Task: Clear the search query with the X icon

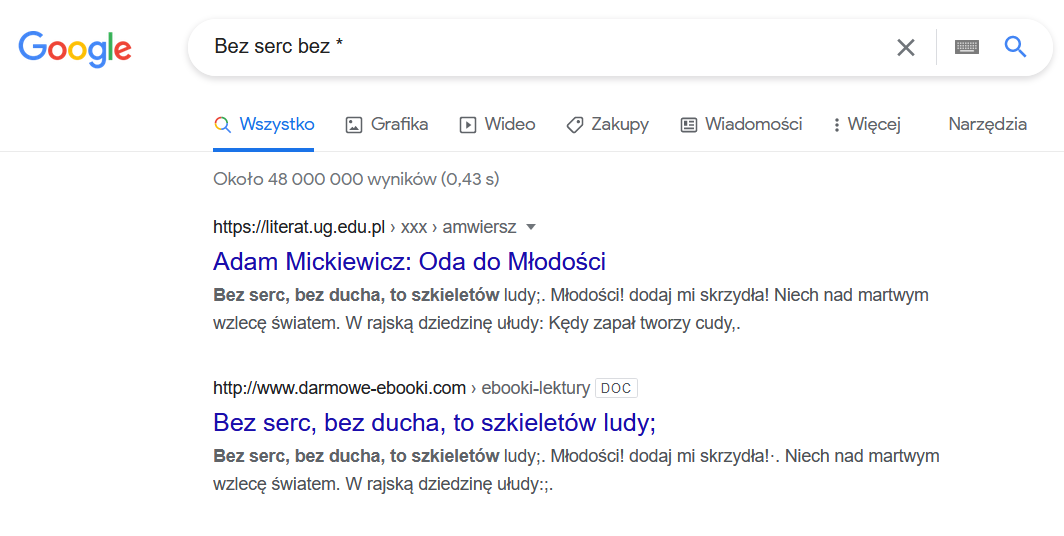Action: click(906, 47)
